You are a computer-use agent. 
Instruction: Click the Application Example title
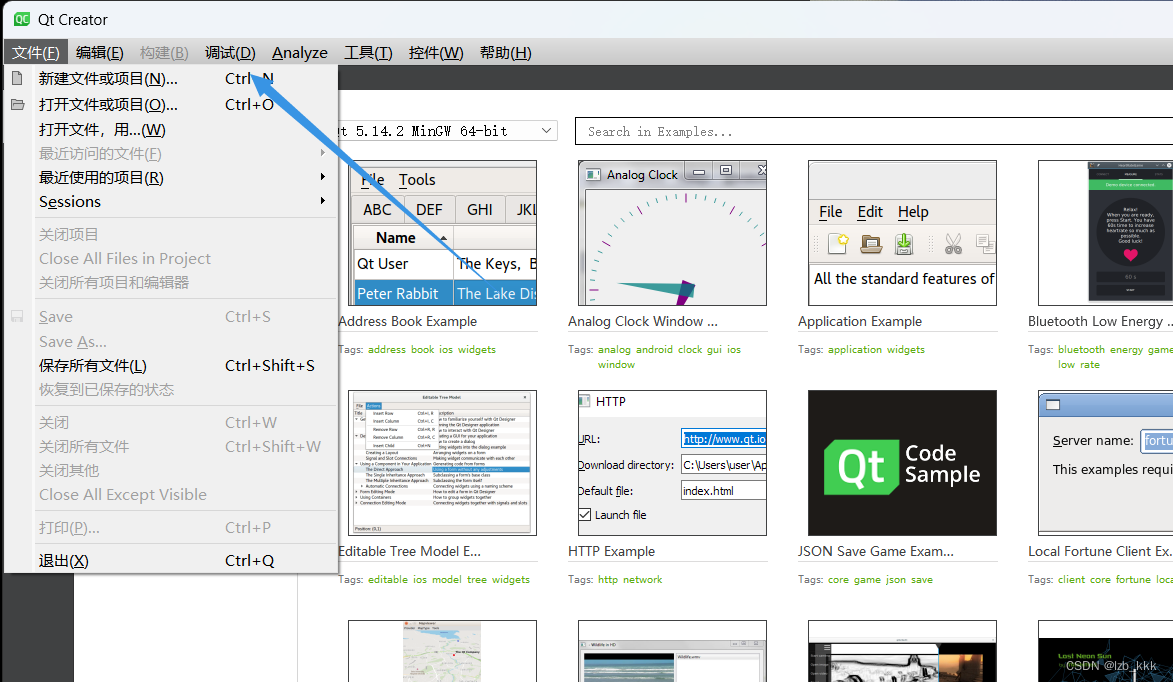(x=860, y=321)
